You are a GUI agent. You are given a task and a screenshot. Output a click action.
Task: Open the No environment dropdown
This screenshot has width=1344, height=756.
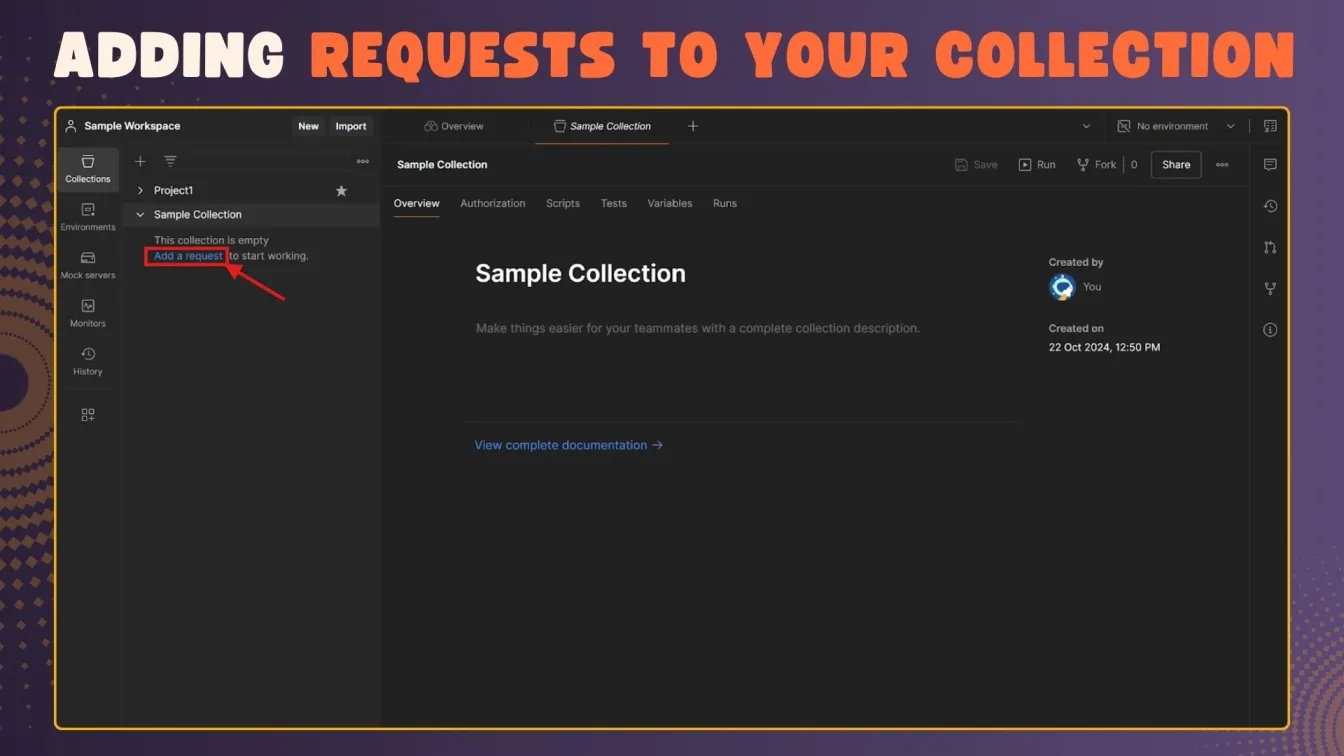[1177, 126]
